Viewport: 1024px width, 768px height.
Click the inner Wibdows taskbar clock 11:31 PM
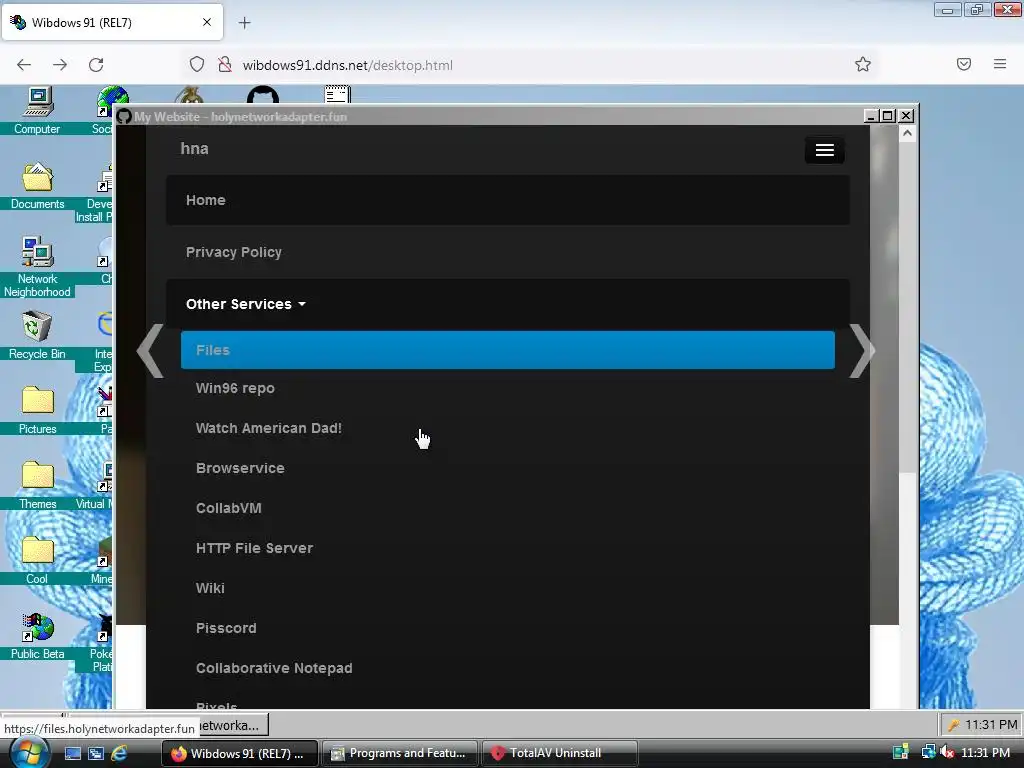click(x=990, y=724)
